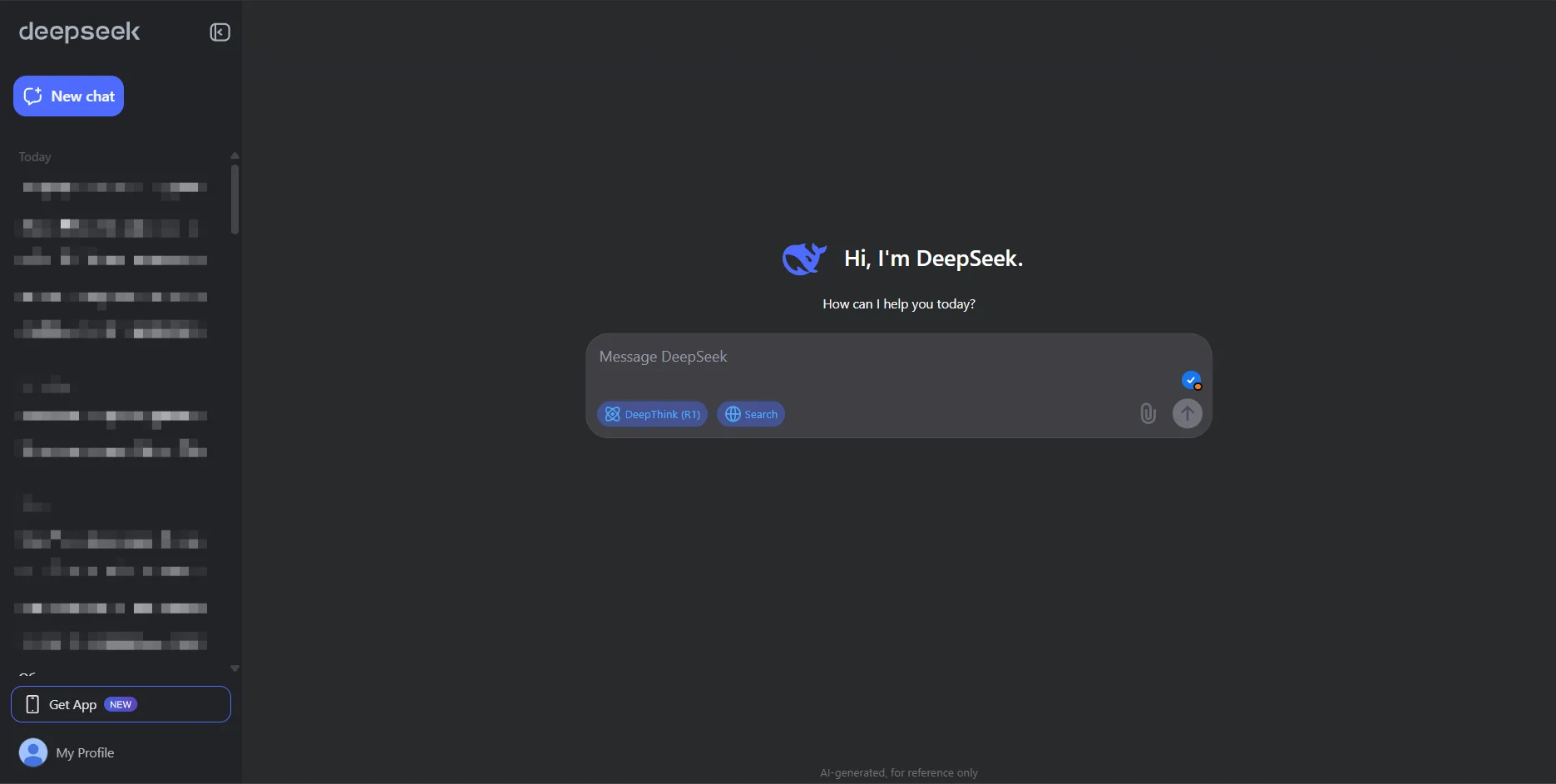Click the scroll-up arrow of the chat history
Viewport: 1556px width, 784px height.
point(235,155)
